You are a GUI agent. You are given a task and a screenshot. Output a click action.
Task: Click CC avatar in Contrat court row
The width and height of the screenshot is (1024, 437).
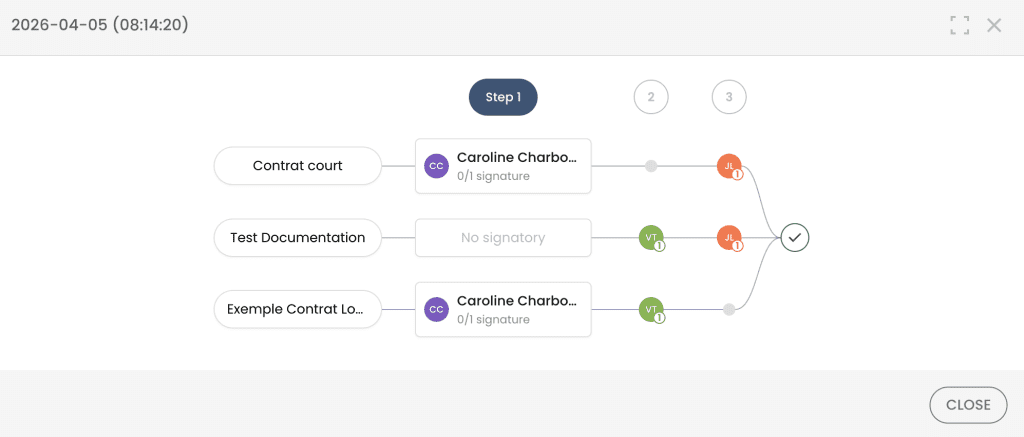point(436,166)
